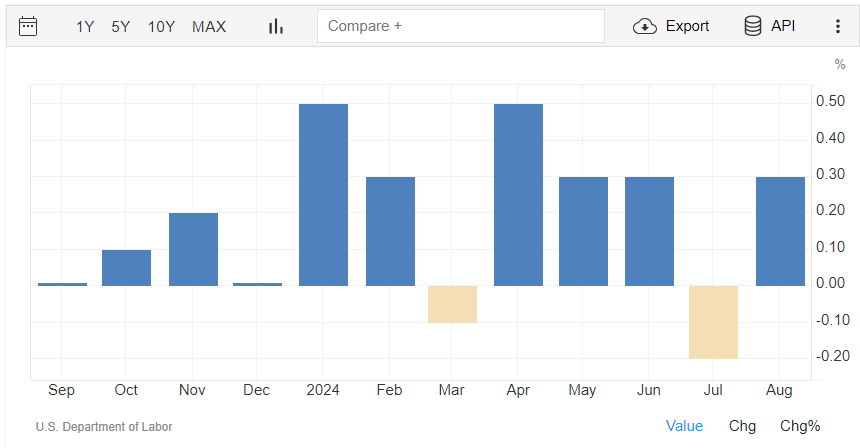Click the negative Jul bar
Screen dimensions: 860x448
[714, 322]
